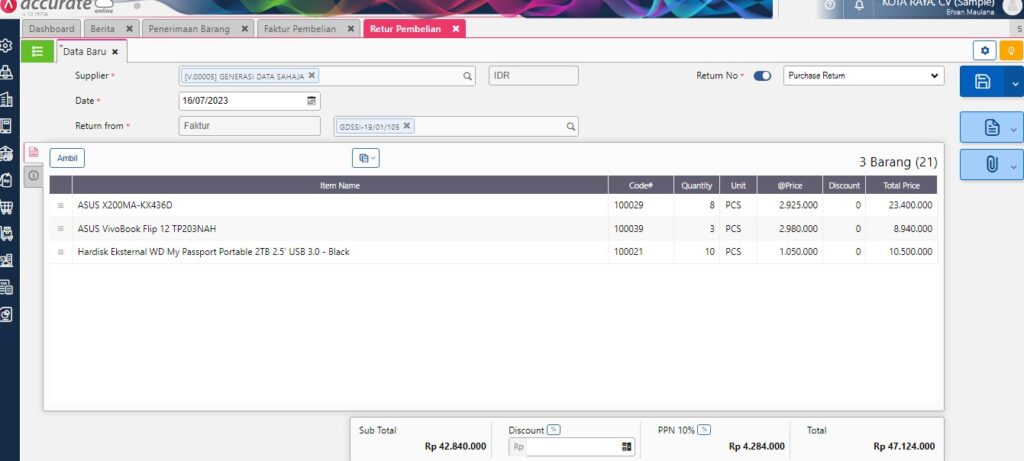The width and height of the screenshot is (1024, 461).
Task: Click quantity 8 of ASUS X200MA row
Action: pyautogui.click(x=696, y=205)
